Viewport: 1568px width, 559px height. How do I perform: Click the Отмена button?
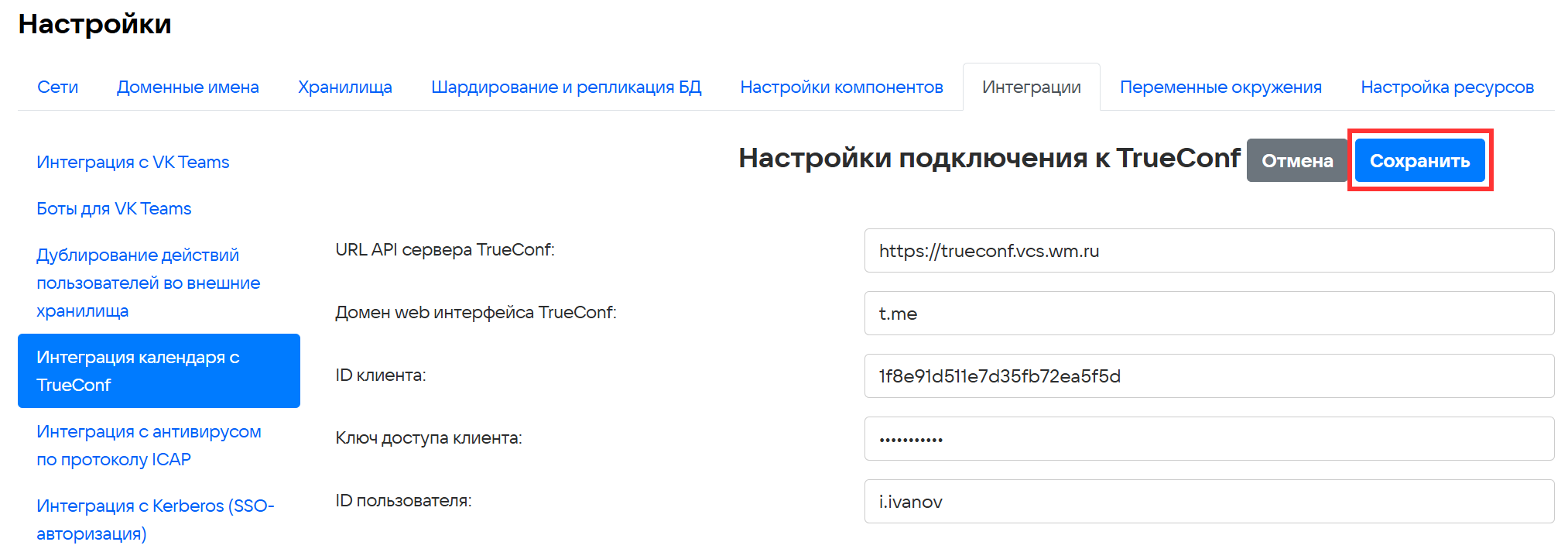1296,161
